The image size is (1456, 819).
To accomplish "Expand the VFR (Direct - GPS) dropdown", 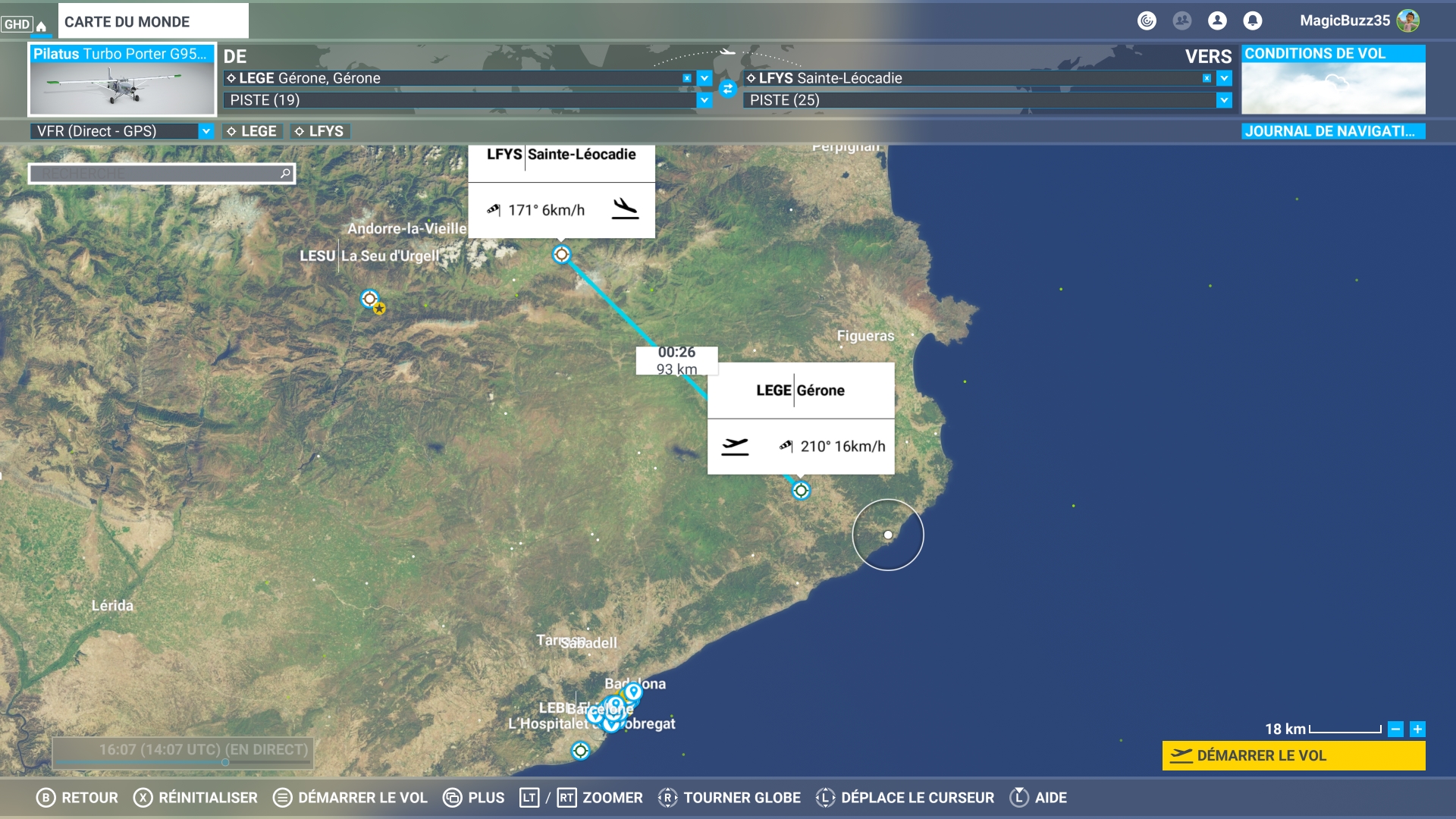I will [x=206, y=131].
